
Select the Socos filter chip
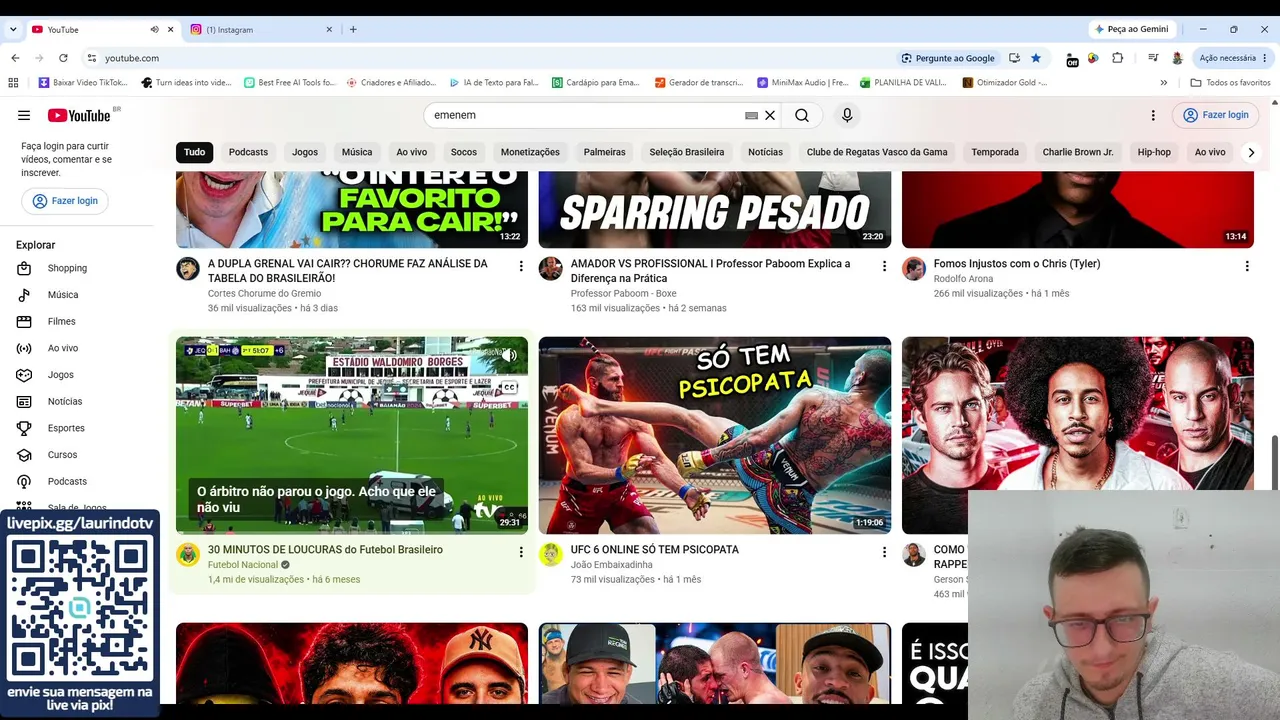pyautogui.click(x=464, y=152)
